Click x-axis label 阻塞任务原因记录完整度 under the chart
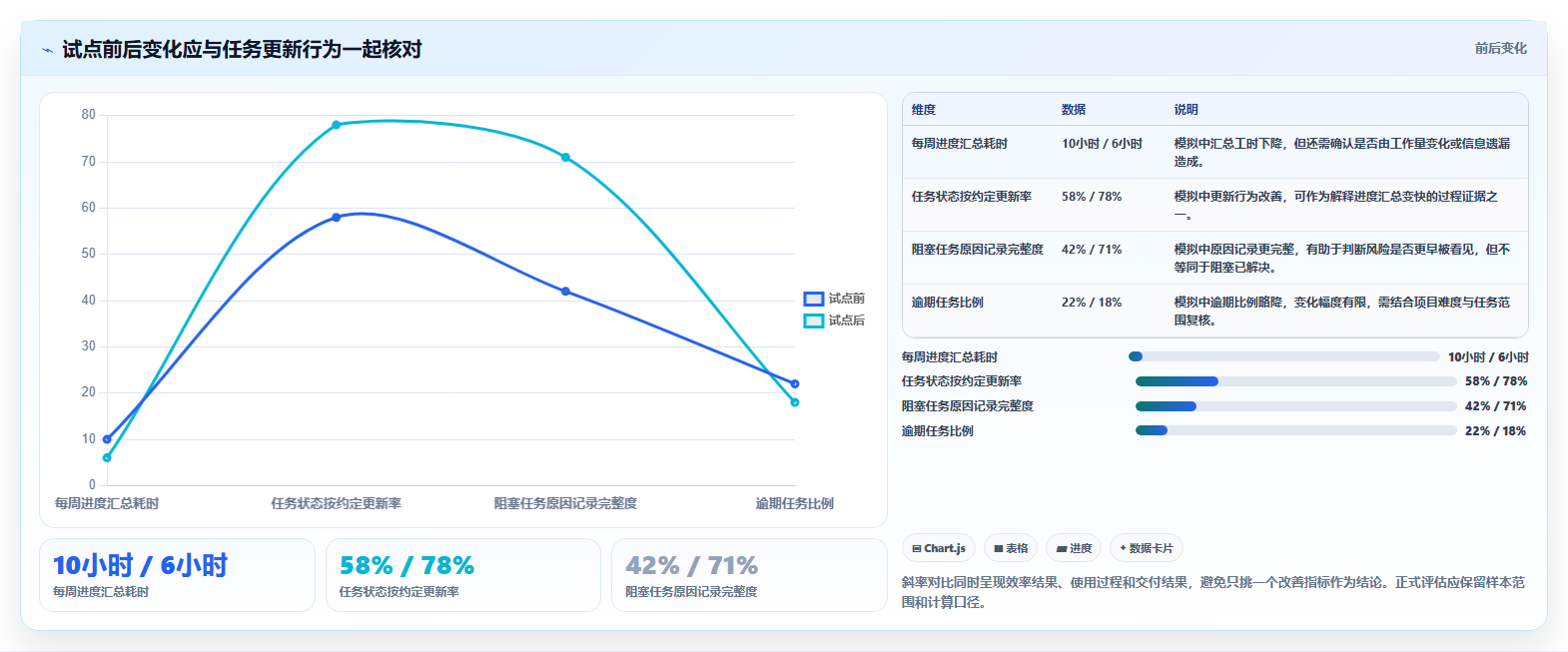Viewport: 1568px width, 652px height. (x=565, y=504)
